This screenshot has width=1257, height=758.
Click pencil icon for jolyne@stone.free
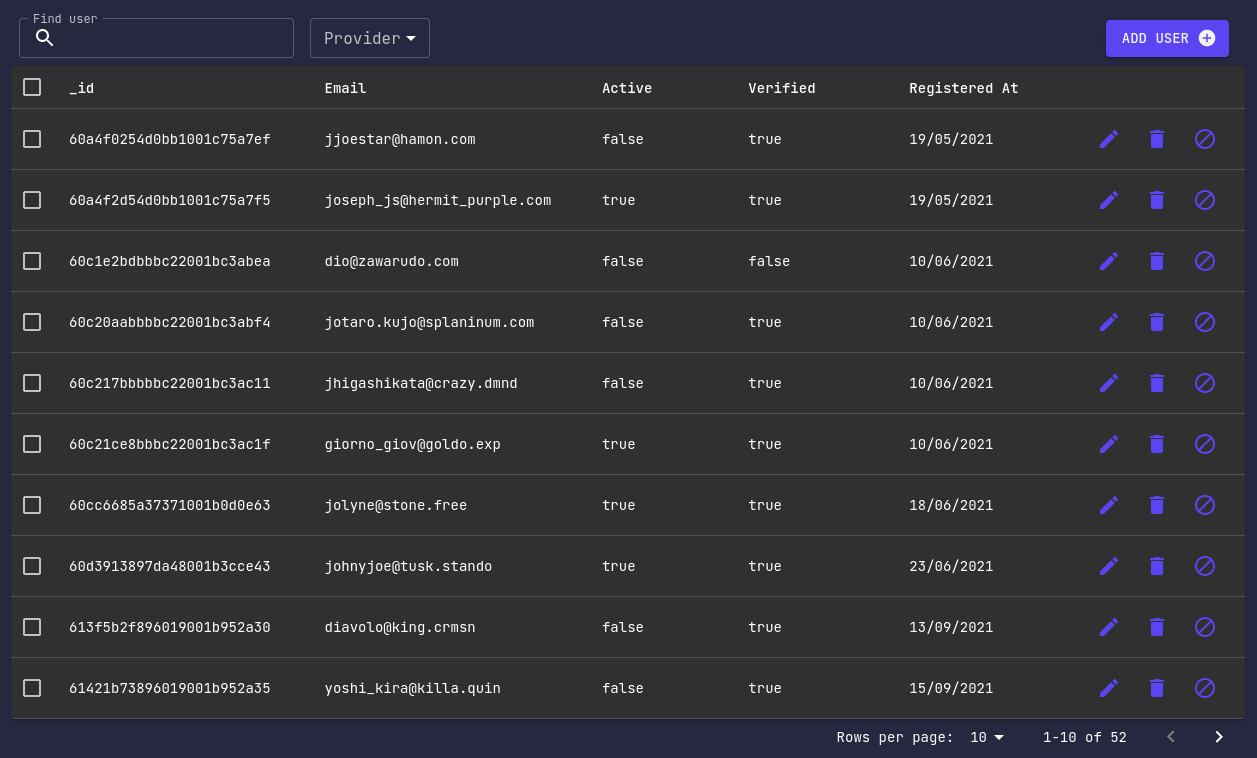tap(1108, 505)
